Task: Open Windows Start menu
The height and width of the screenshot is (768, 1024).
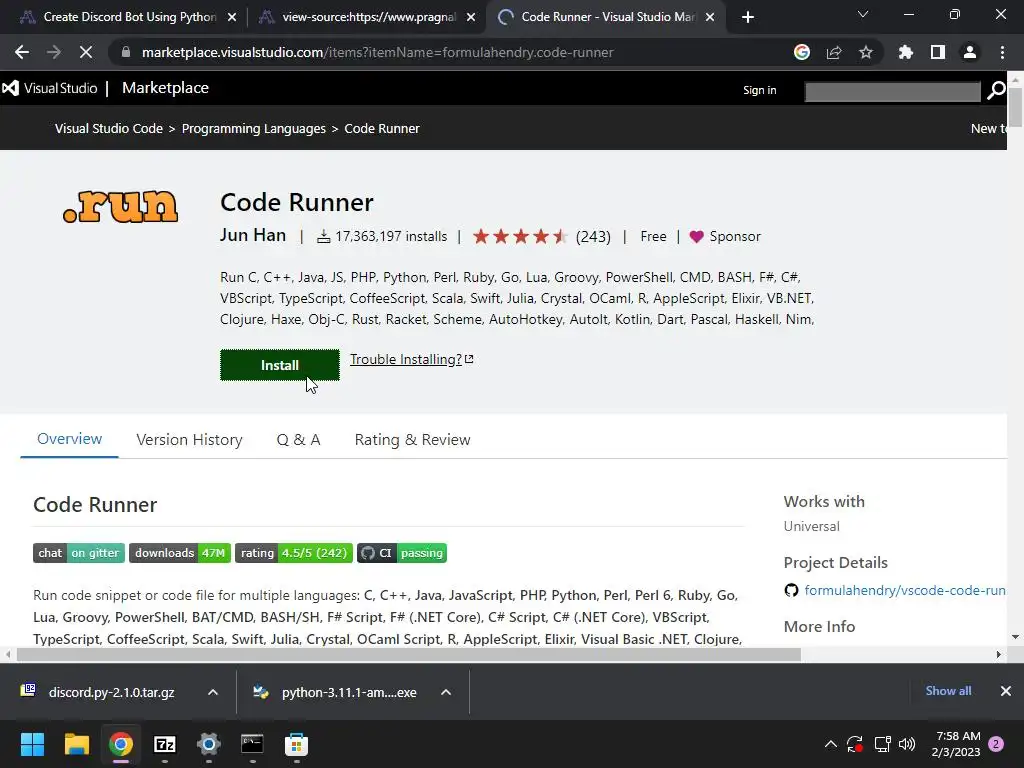Action: [32, 744]
